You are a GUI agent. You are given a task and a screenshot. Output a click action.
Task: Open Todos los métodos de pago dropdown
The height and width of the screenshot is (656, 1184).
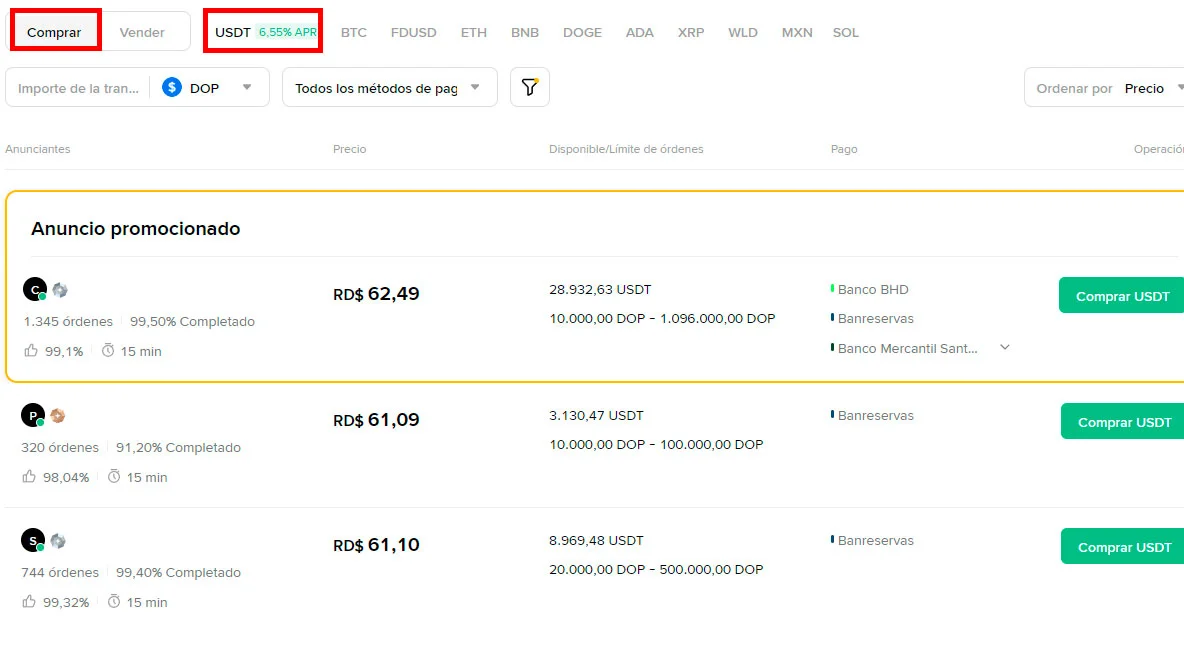click(390, 88)
